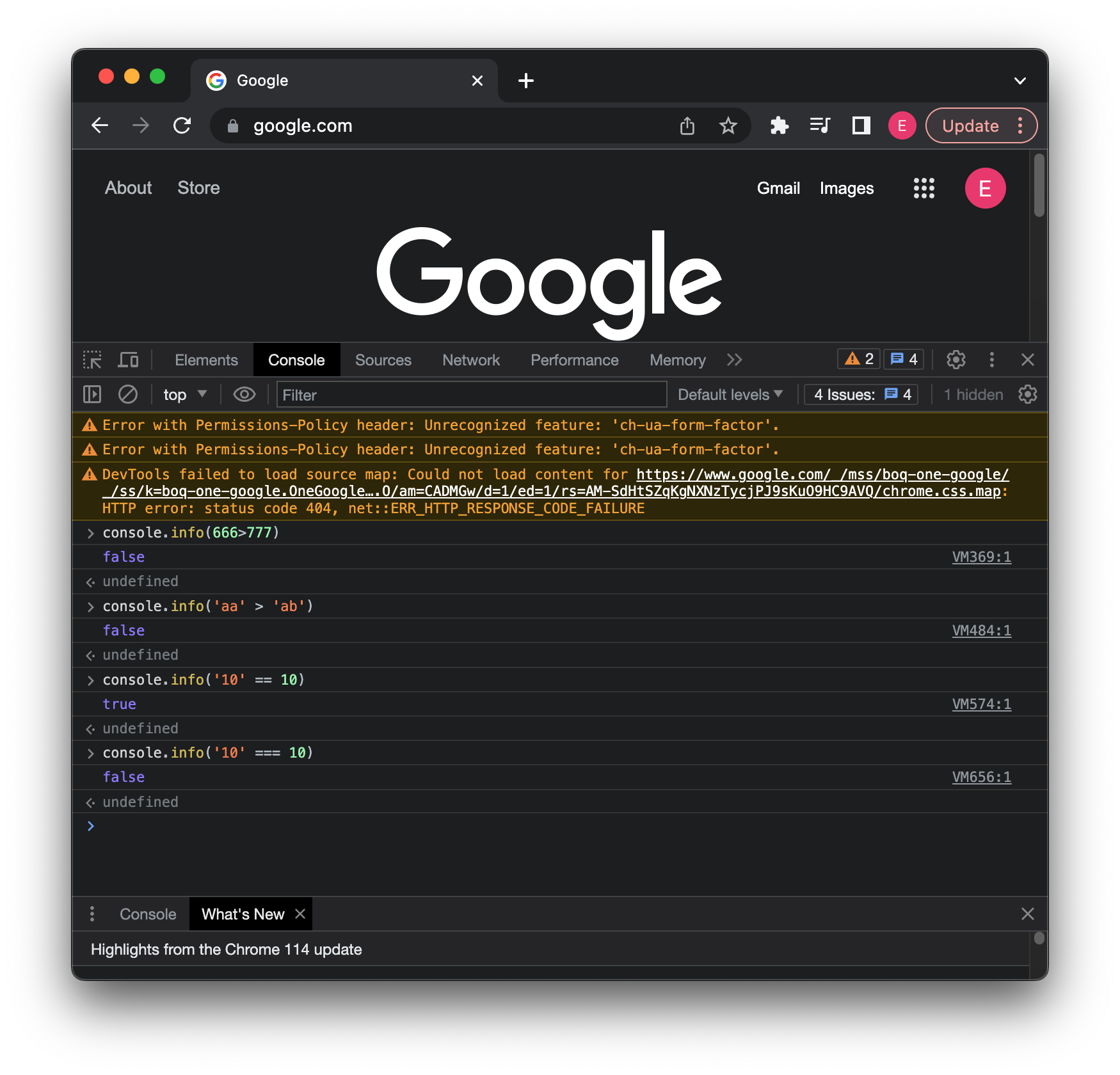Click the 4 issues badge in the DevTools tab bar
Image resolution: width=1120 pixels, height=1075 pixels.
(904, 359)
